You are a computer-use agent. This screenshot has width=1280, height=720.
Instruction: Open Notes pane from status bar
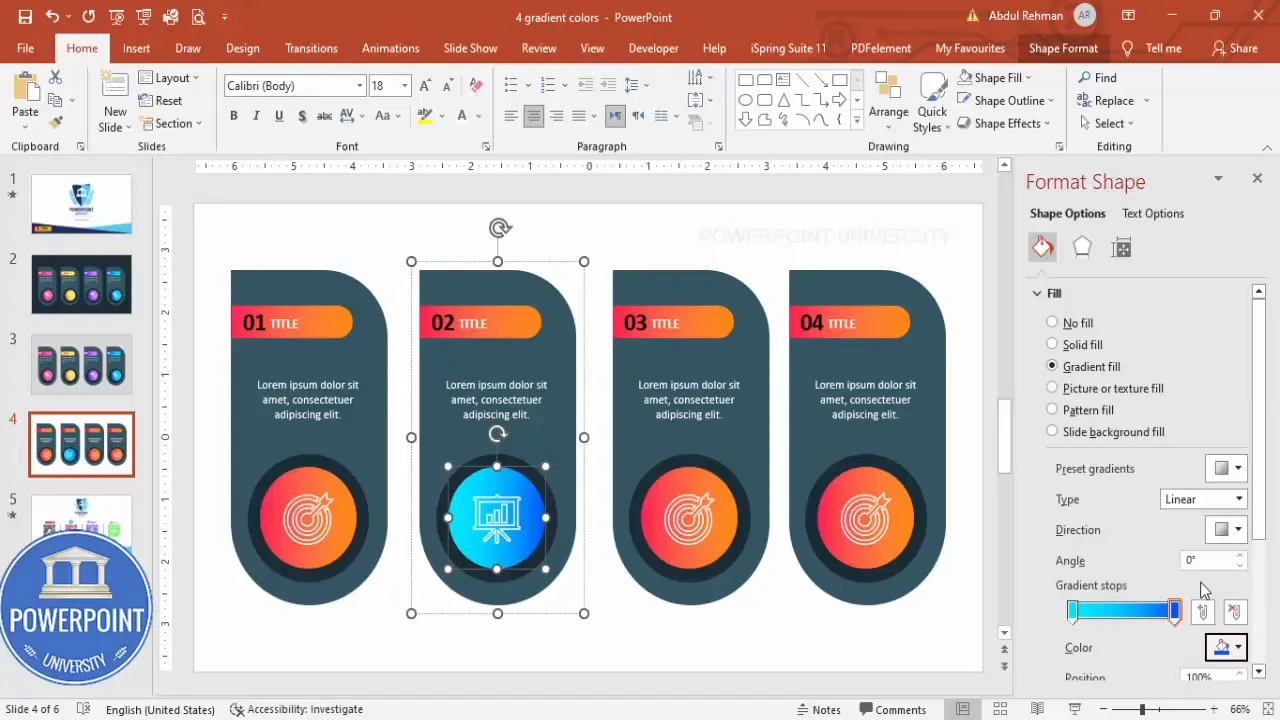818,709
